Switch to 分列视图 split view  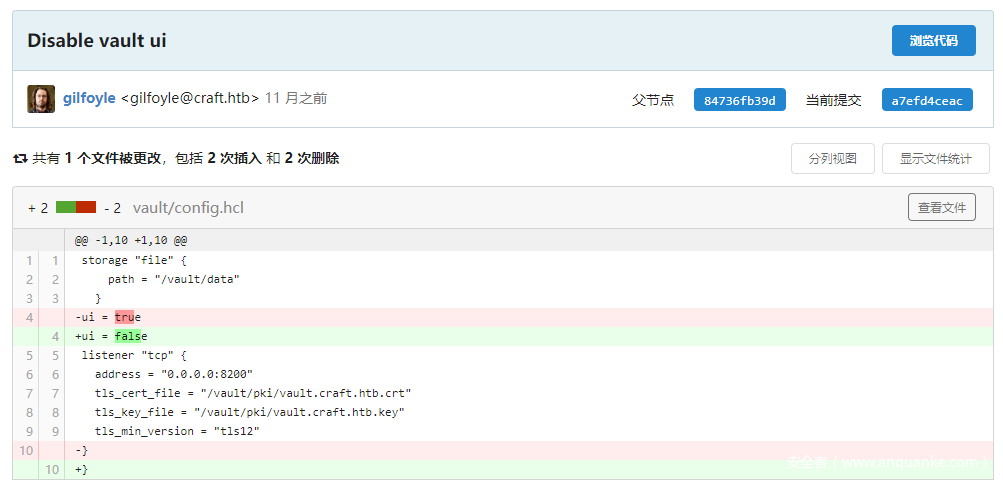832,159
